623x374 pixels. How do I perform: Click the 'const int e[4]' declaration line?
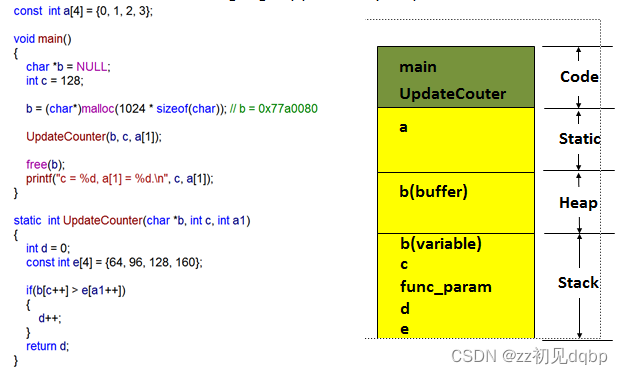114,262
